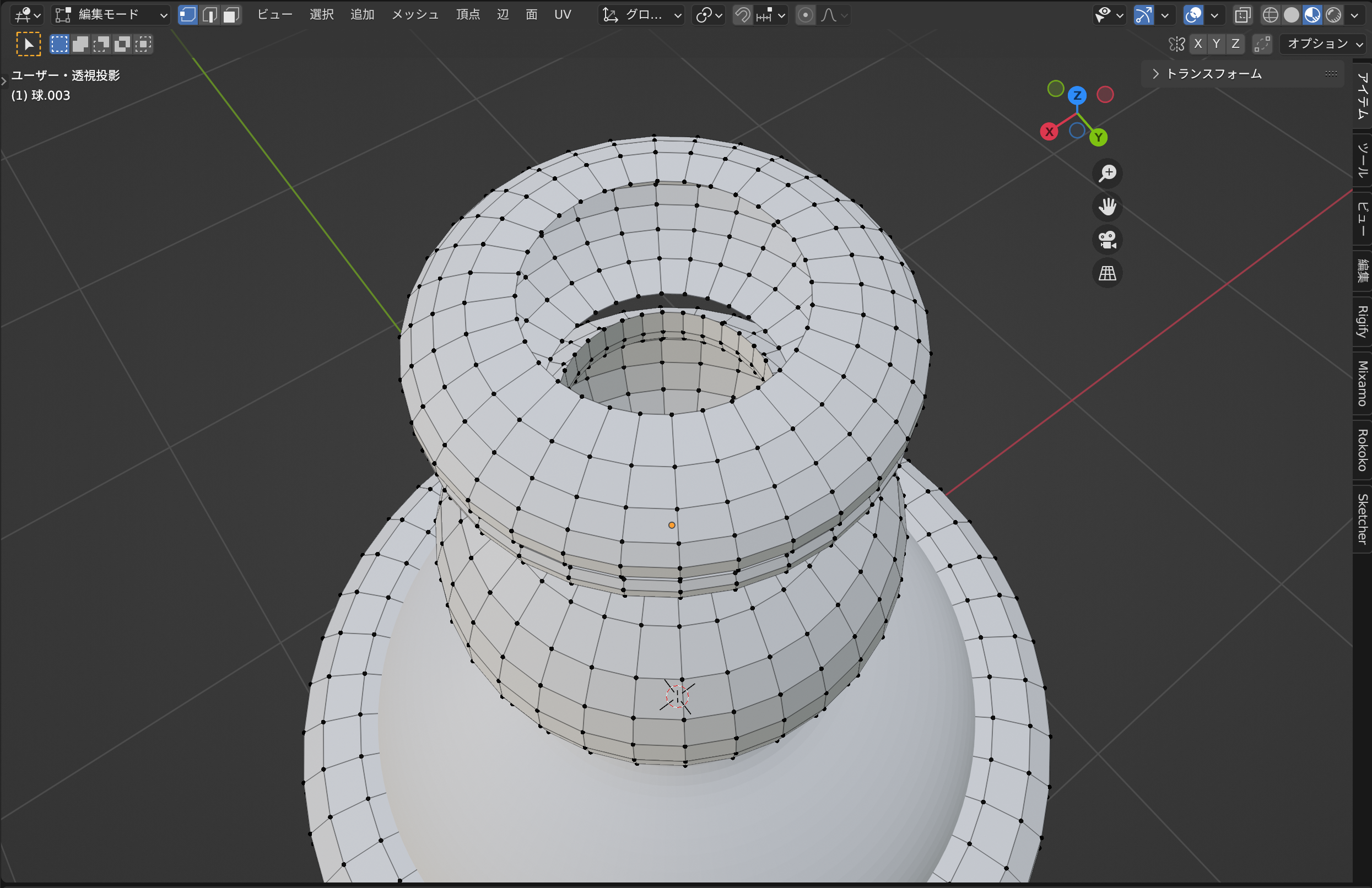Switch to solid shading
The width and height of the screenshot is (1372, 888).
point(1292,15)
